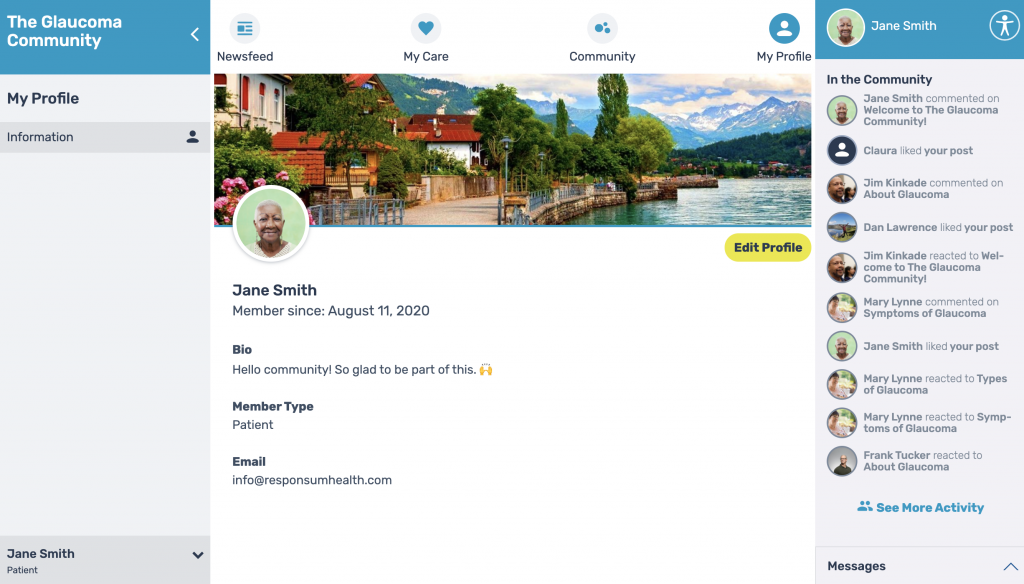Click the lakeside cover banner image
Screen dimensions: 1024x584
tap(513, 150)
